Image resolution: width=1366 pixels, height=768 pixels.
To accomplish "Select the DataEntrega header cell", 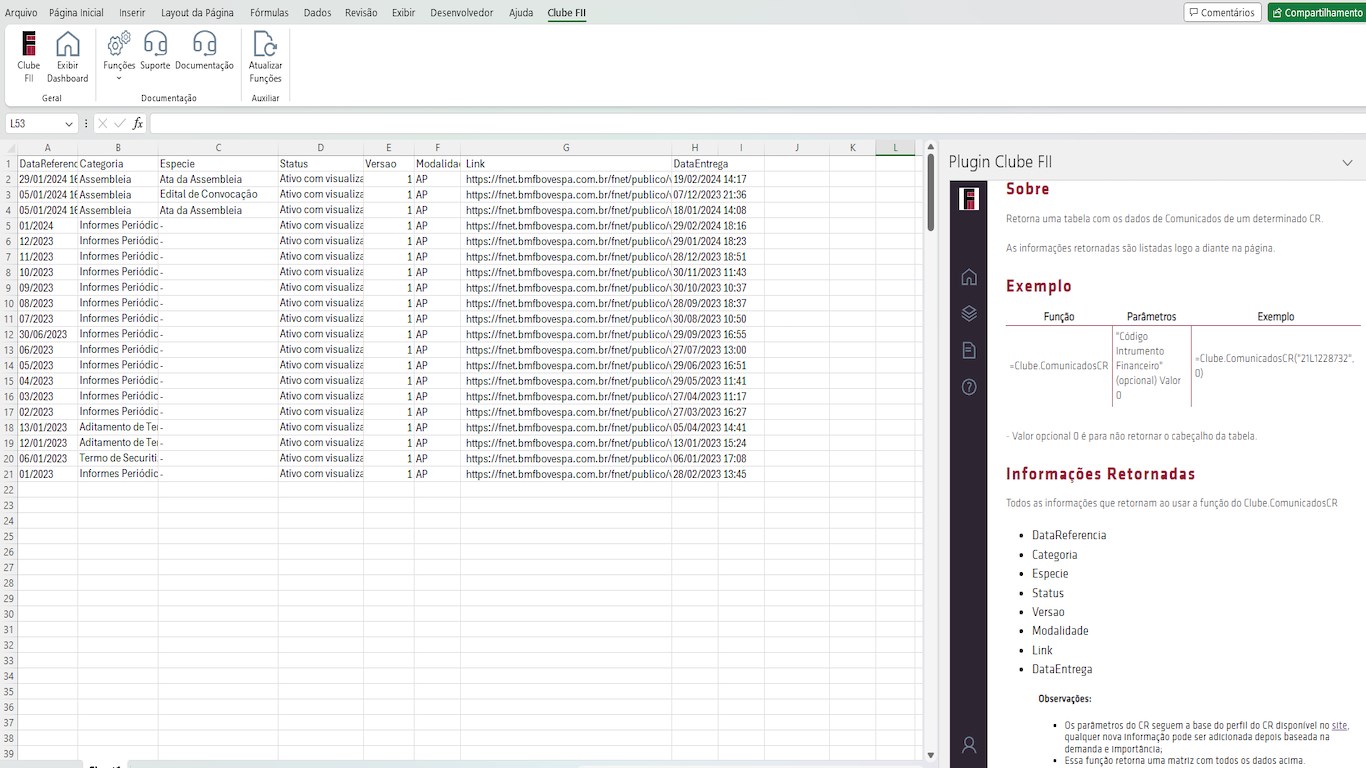I will [695, 163].
